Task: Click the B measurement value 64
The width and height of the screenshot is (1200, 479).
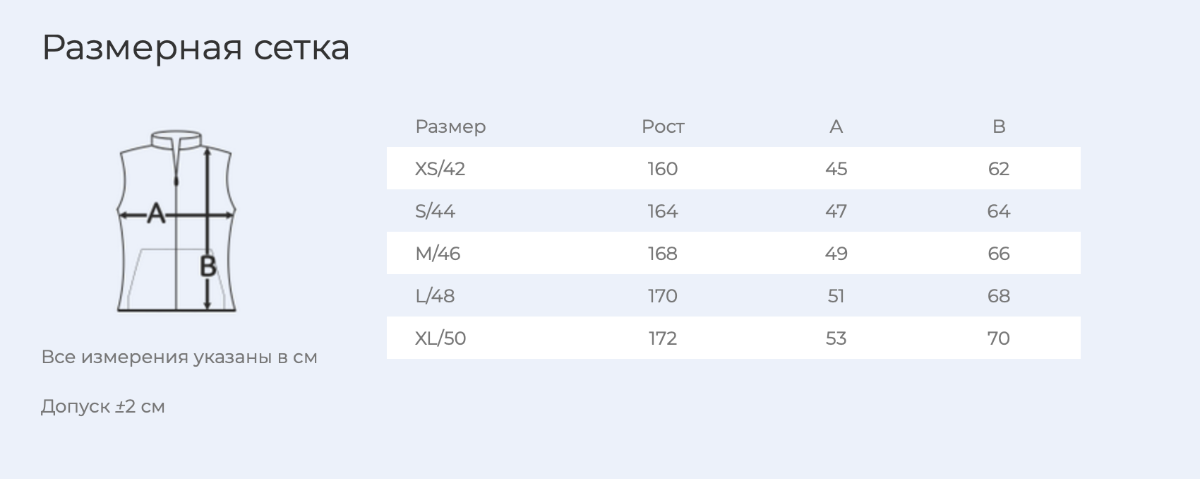Action: pos(998,211)
